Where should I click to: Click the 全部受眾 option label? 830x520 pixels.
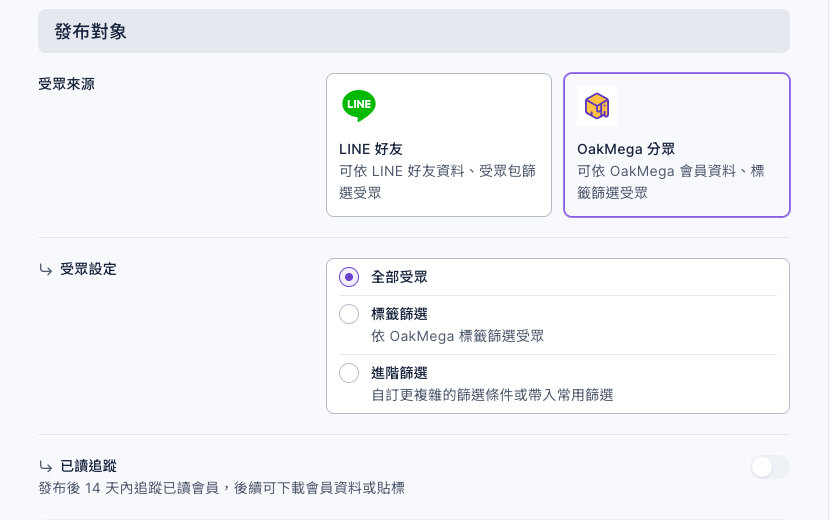click(399, 277)
